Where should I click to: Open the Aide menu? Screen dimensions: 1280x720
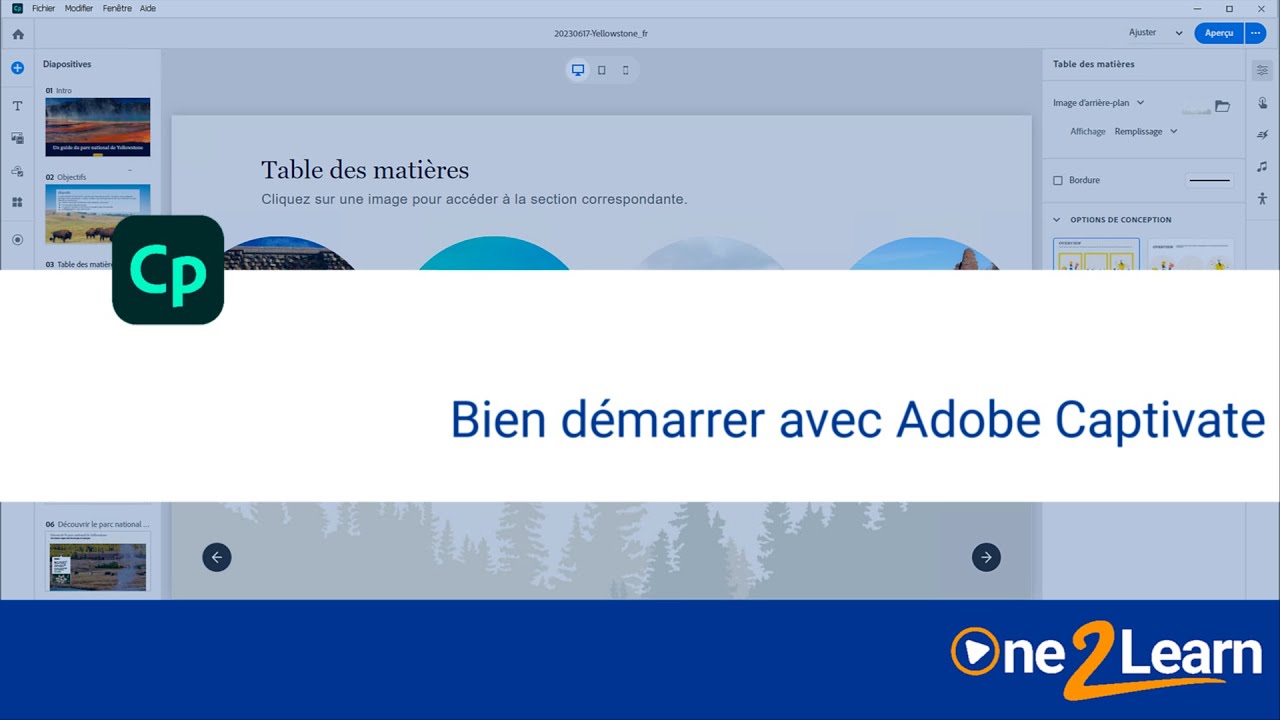(x=148, y=8)
